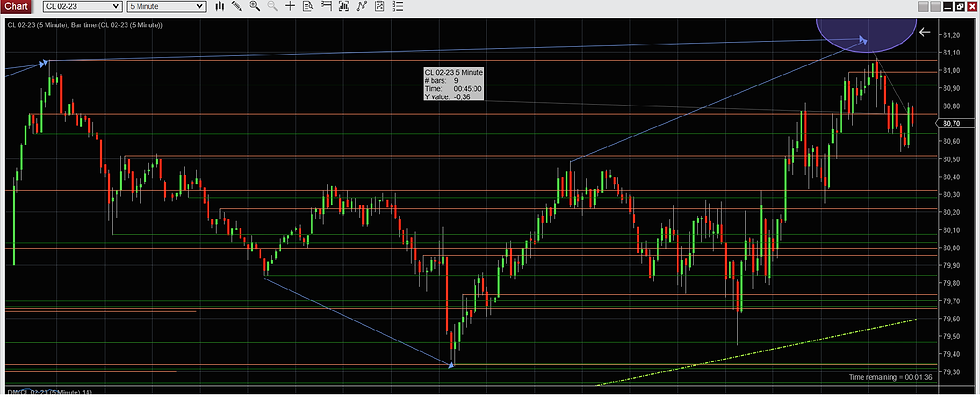Open chart Properties list icon
The image size is (980, 399).
point(397,6)
